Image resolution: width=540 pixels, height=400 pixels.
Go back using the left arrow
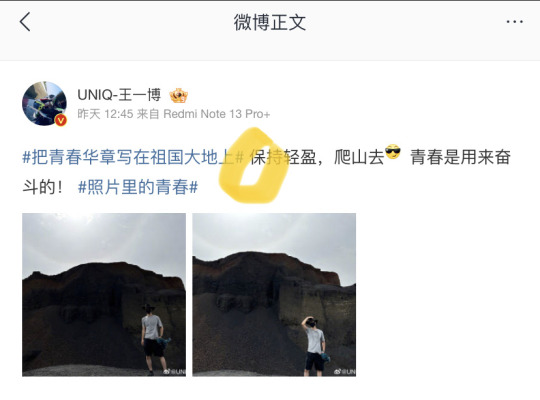pyautogui.click(x=25, y=22)
